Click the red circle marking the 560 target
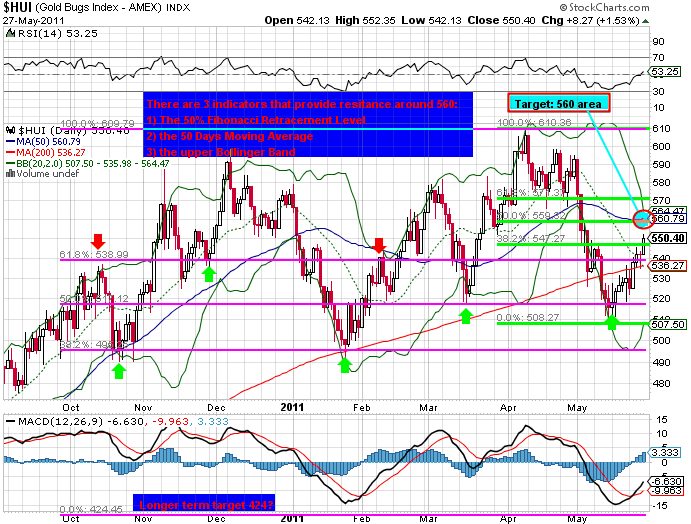This screenshot has height=524, width=691. [x=645, y=217]
